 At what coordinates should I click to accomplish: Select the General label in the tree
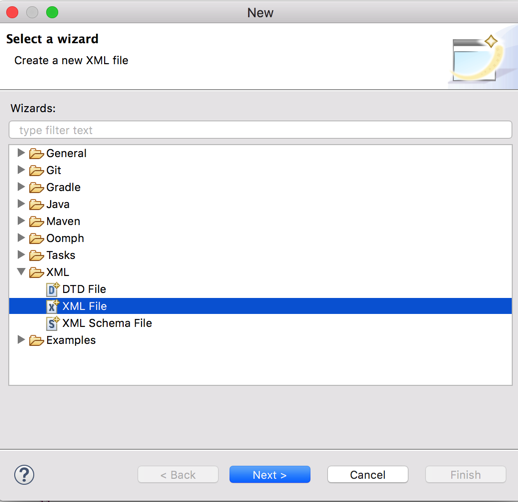(66, 153)
